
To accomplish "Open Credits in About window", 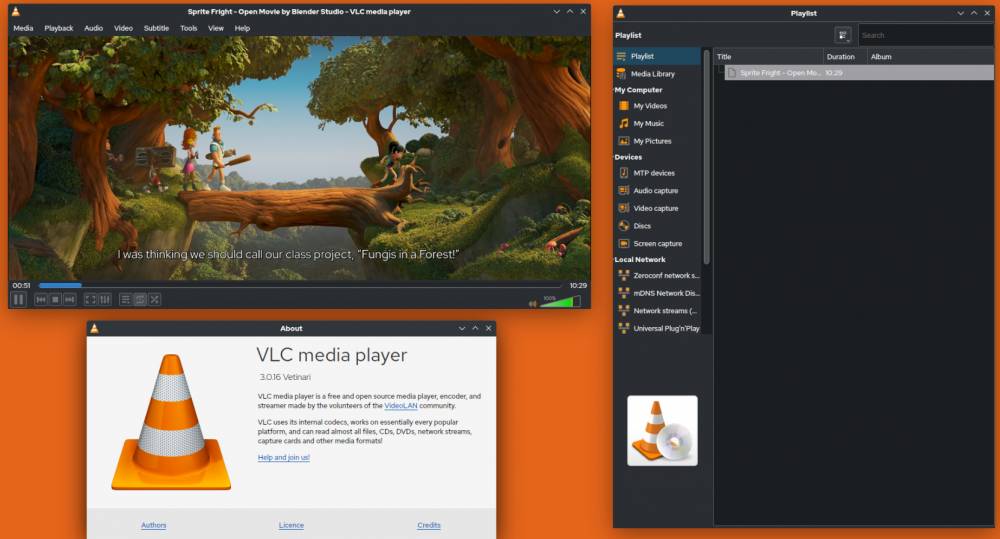I will (x=429, y=525).
